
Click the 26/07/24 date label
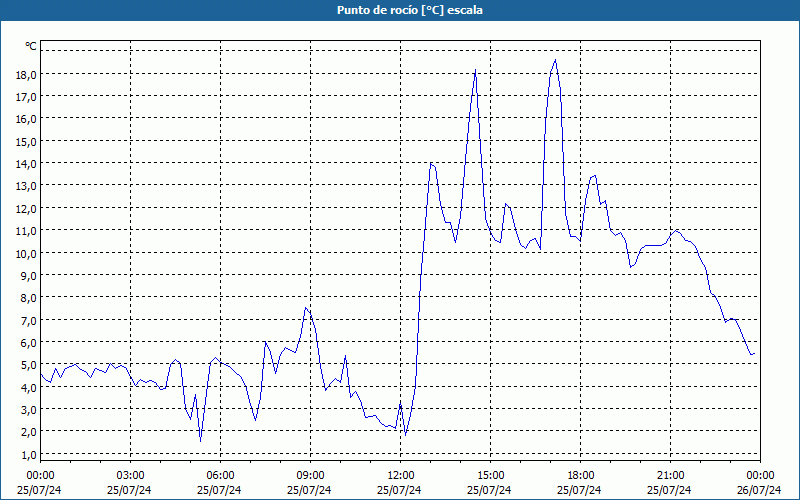(759, 490)
